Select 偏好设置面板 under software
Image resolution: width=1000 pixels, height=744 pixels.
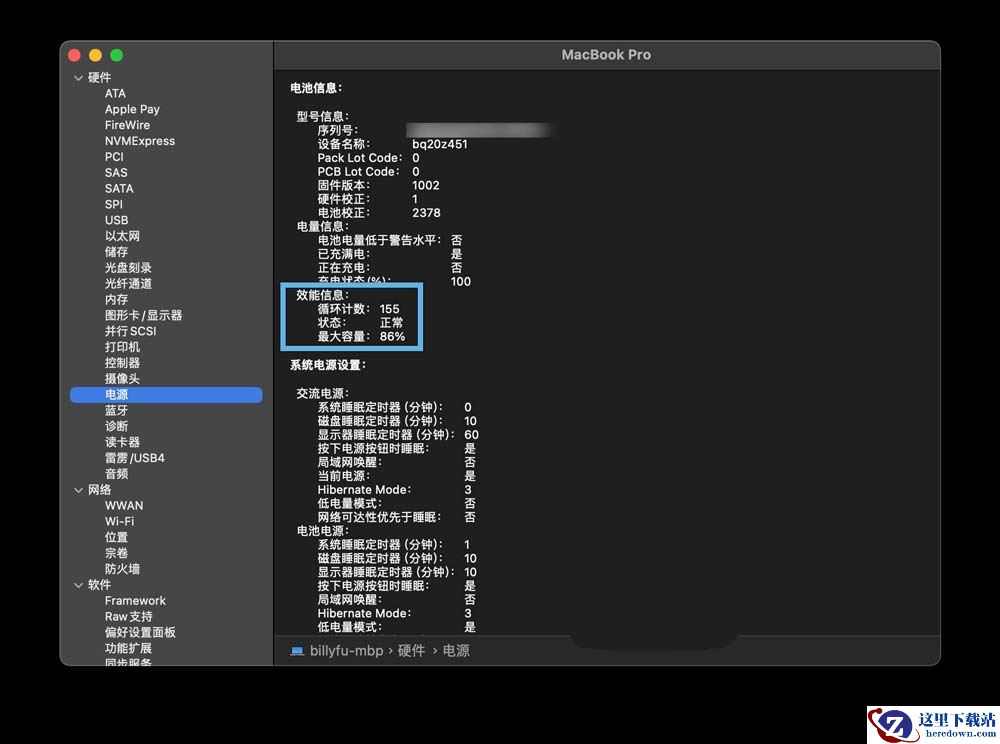[140, 632]
